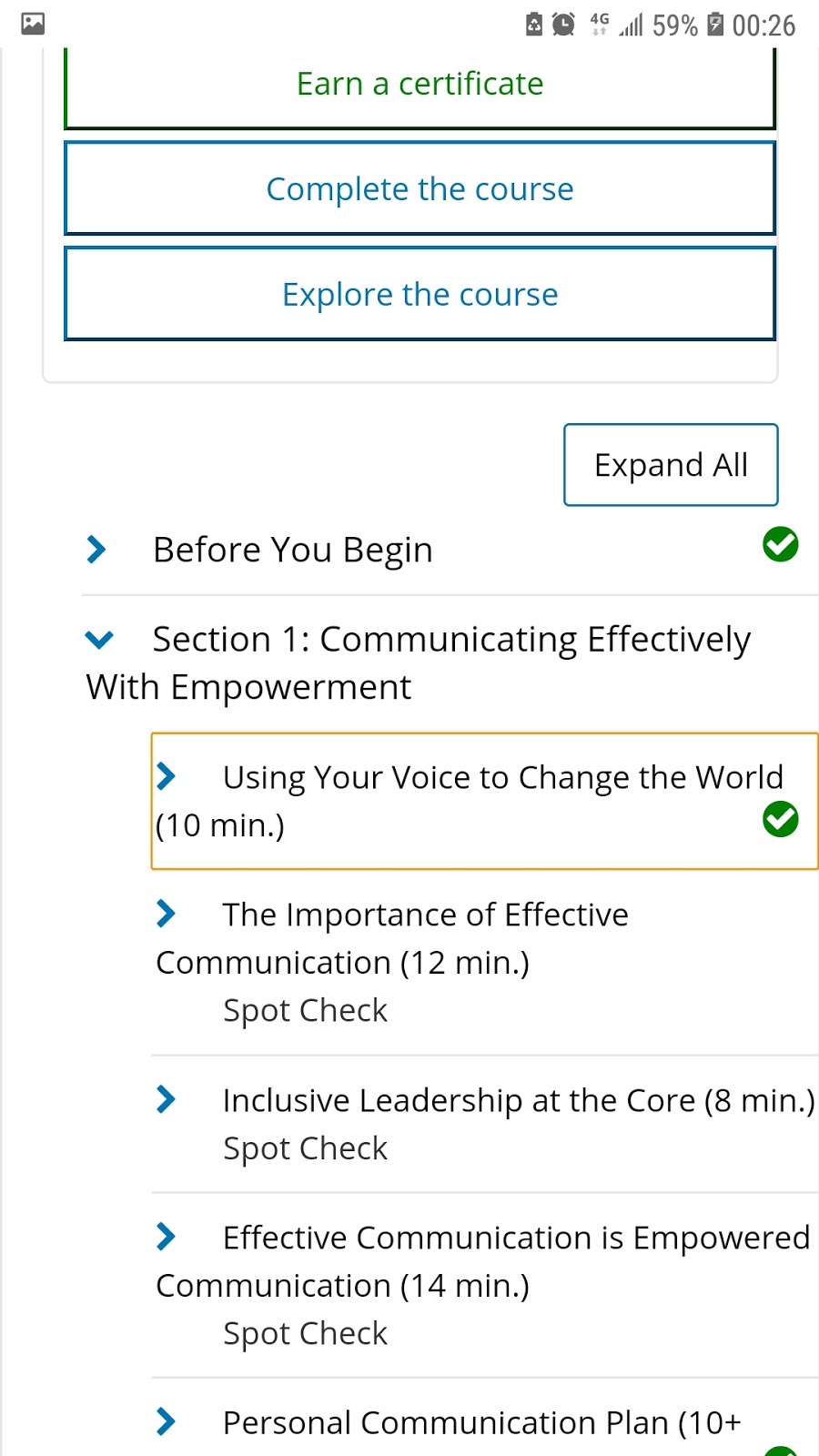Collapse Section 1 Communicating Effectively chevron

coord(99,640)
